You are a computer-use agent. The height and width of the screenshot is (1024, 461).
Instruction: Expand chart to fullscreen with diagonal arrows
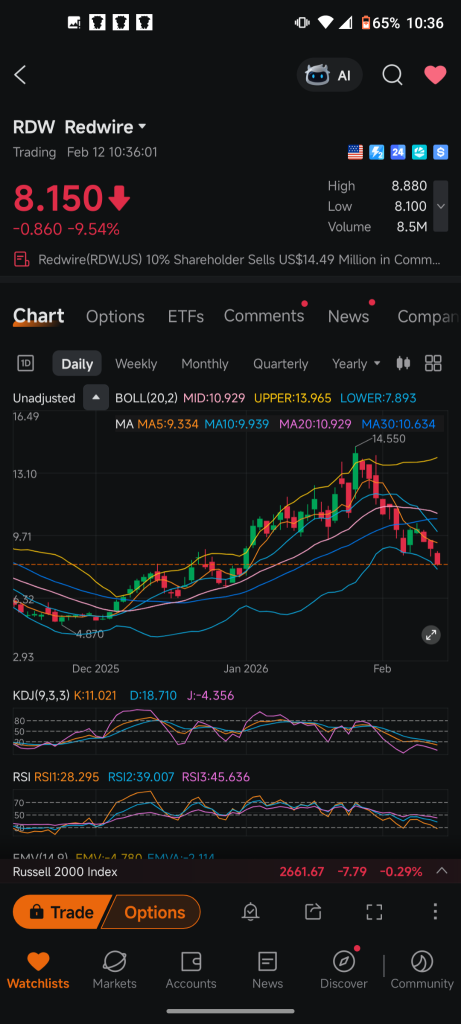(431, 634)
